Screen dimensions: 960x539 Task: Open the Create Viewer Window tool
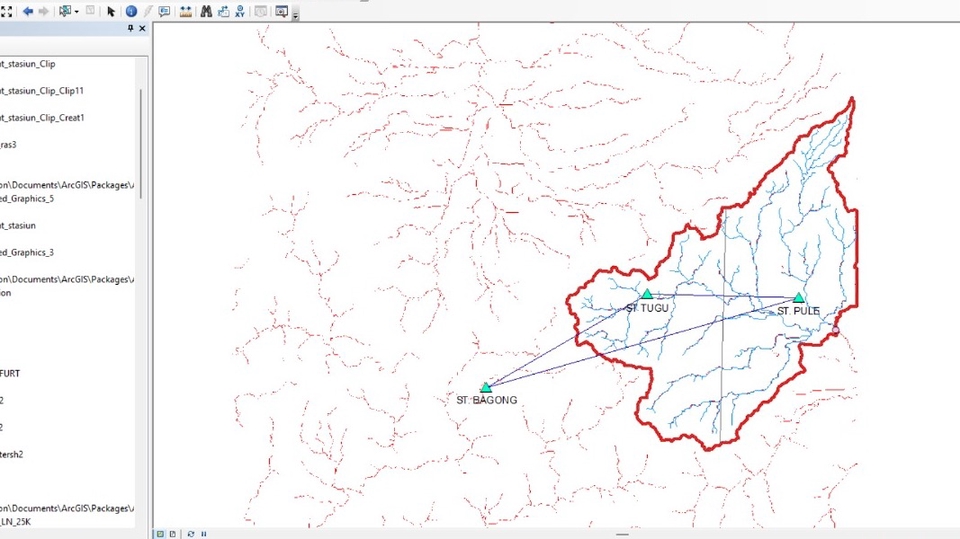coord(282,11)
